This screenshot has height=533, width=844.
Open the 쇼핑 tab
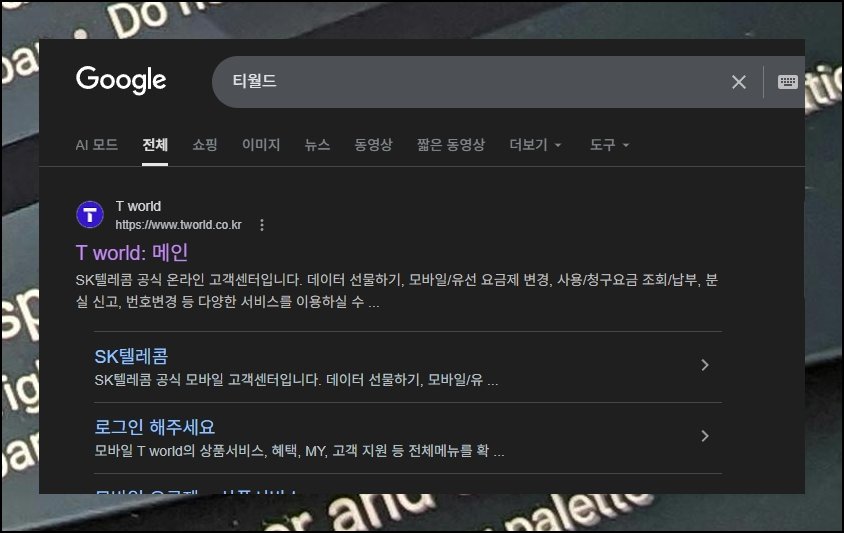tap(205, 145)
